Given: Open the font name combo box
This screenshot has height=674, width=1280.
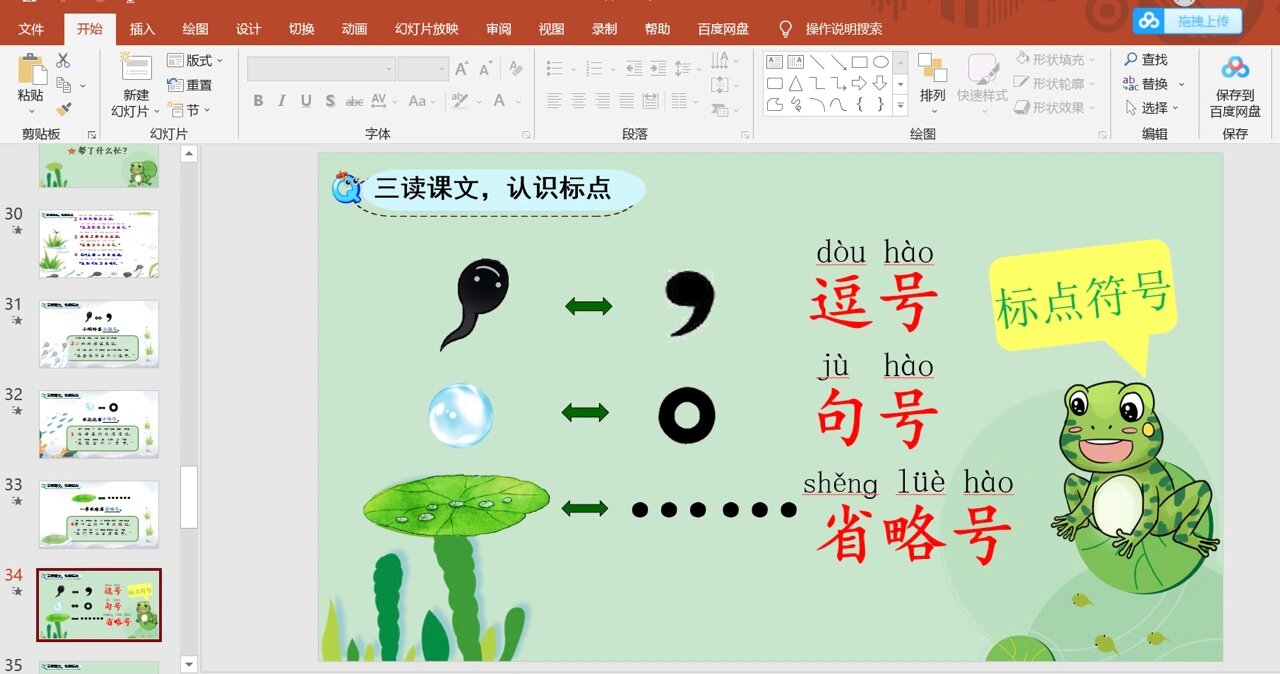Looking at the screenshot, I should click(321, 69).
